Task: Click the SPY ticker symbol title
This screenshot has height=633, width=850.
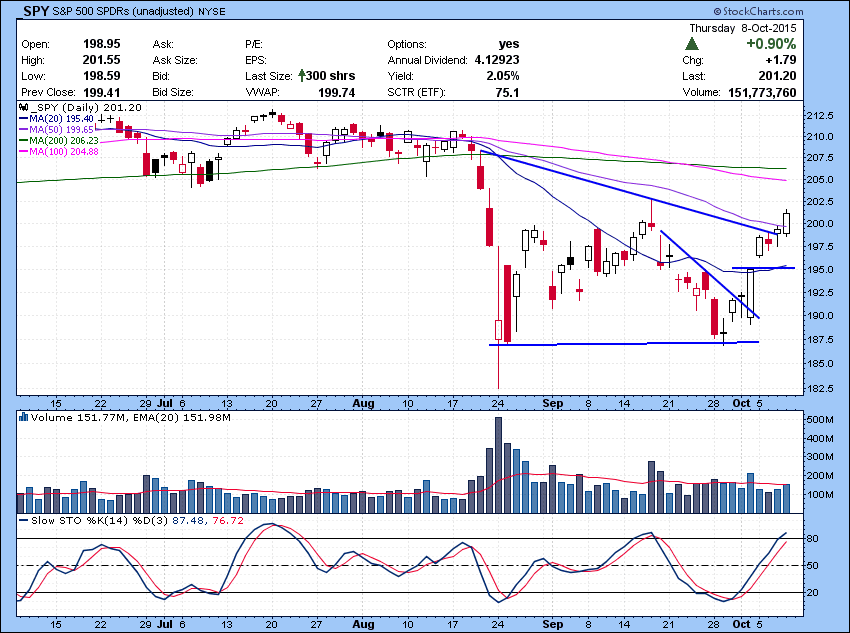Action: coord(36,11)
